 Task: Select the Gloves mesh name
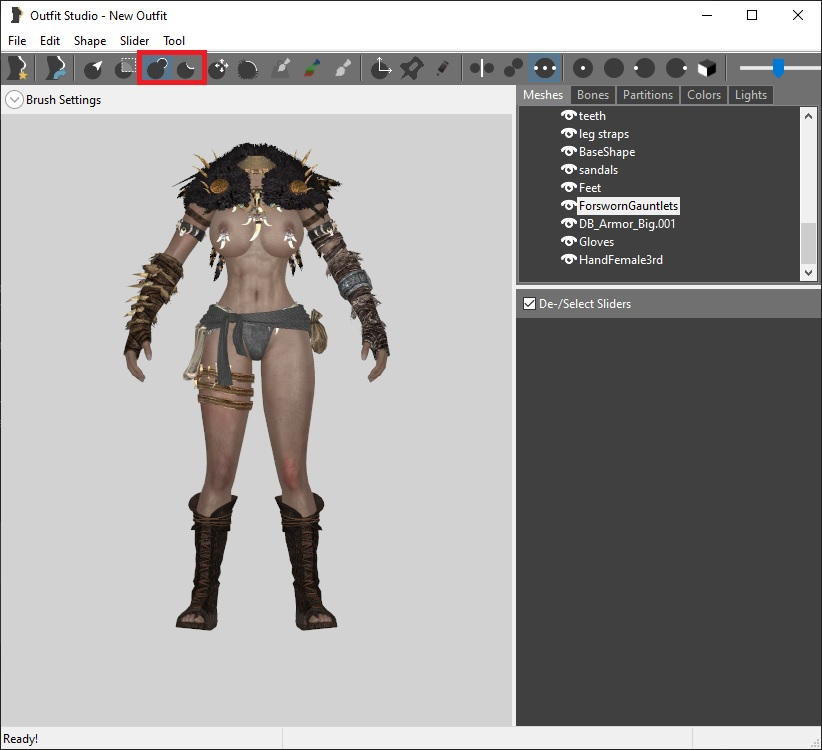(x=596, y=242)
